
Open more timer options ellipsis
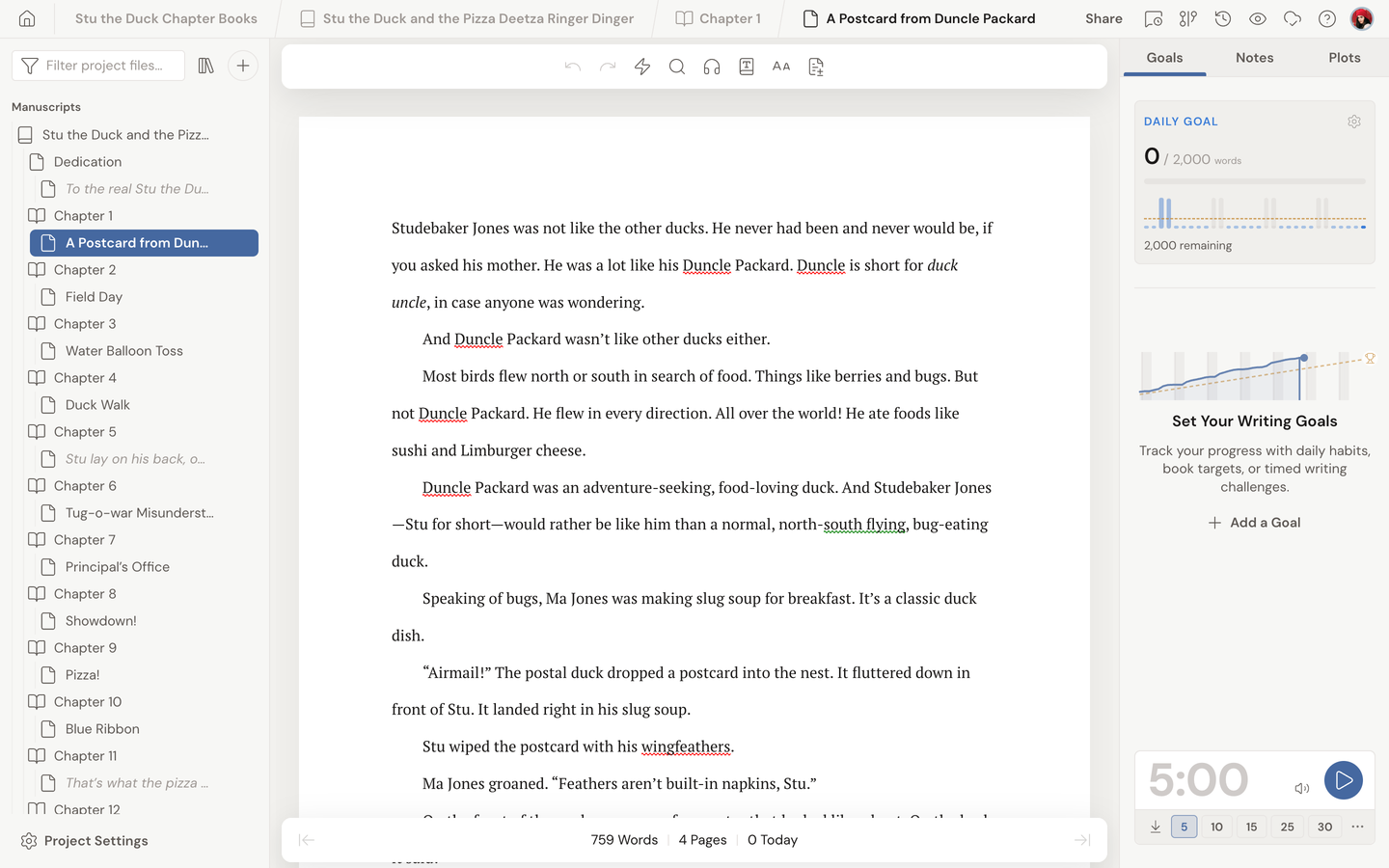[1357, 827]
